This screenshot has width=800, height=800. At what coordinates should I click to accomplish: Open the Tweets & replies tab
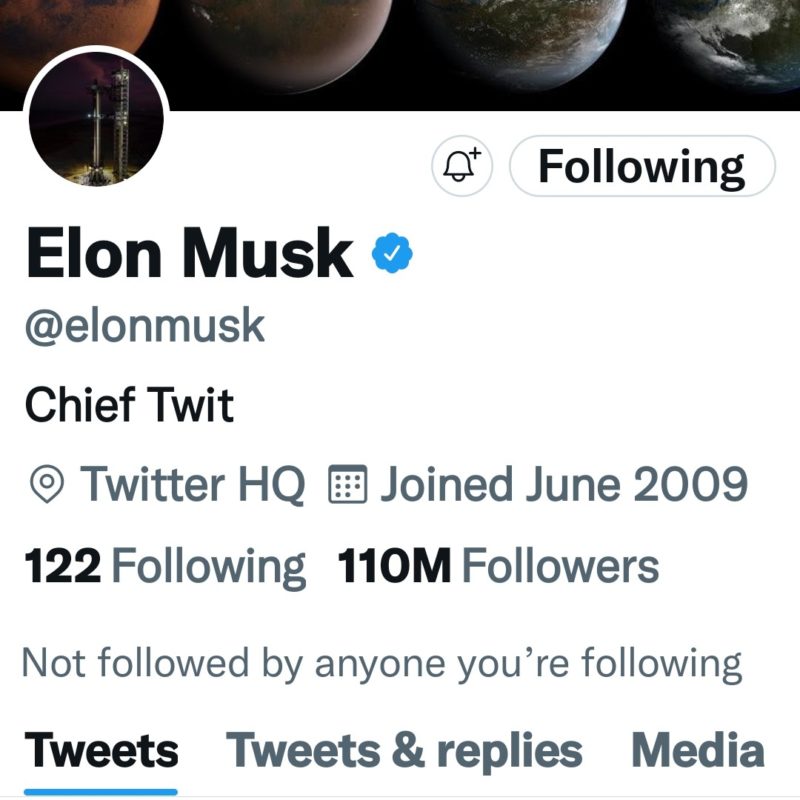(x=404, y=750)
